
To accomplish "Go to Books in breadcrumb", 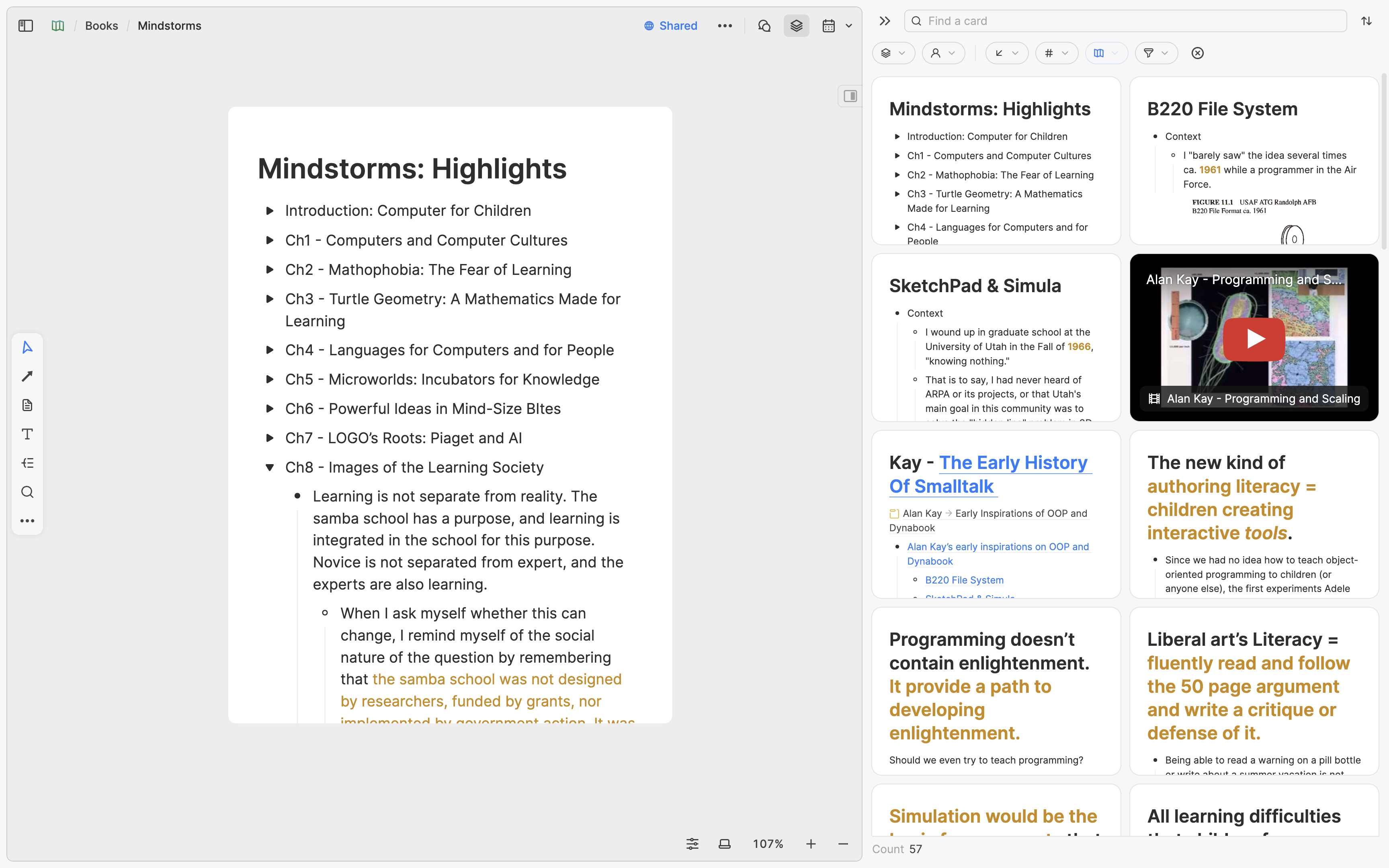I will pos(102,26).
